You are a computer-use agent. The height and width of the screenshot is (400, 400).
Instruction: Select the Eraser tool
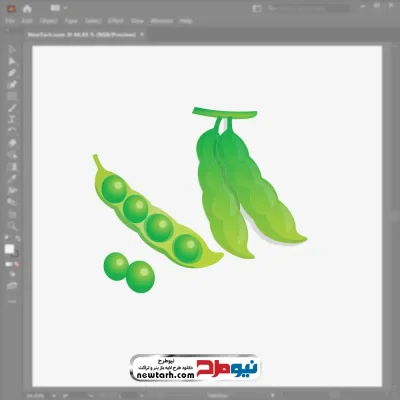tap(12, 143)
